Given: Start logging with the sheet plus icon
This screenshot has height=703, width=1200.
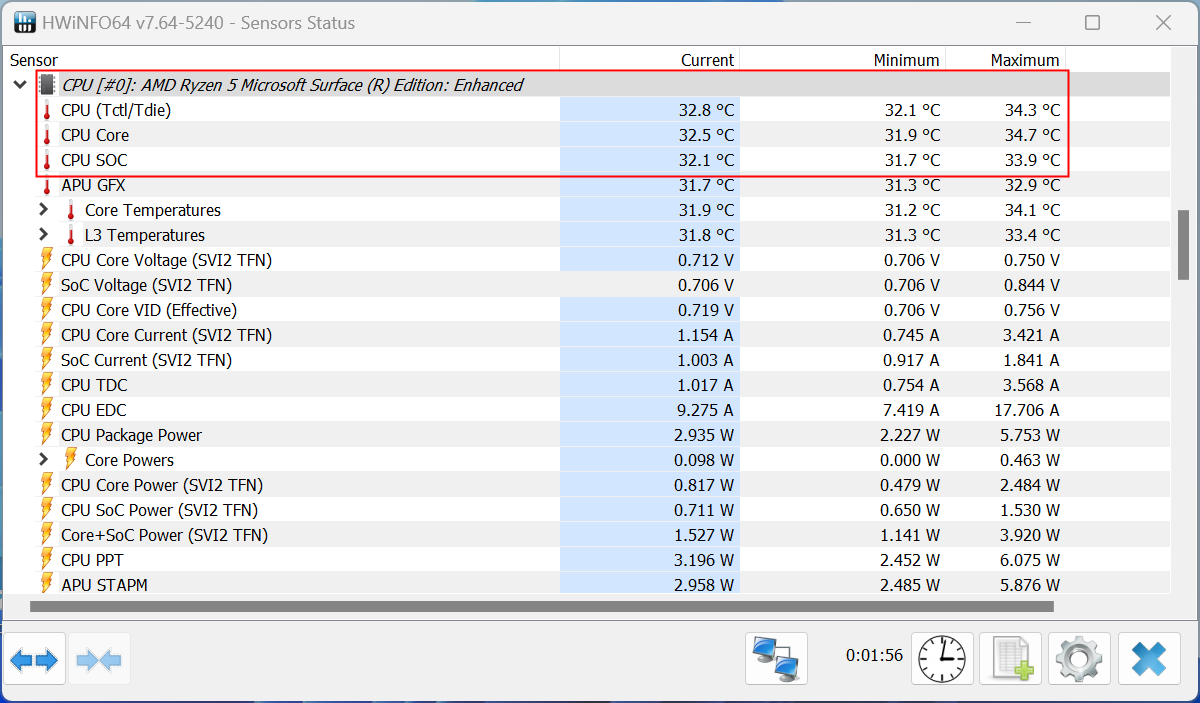Looking at the screenshot, I should [x=1010, y=659].
